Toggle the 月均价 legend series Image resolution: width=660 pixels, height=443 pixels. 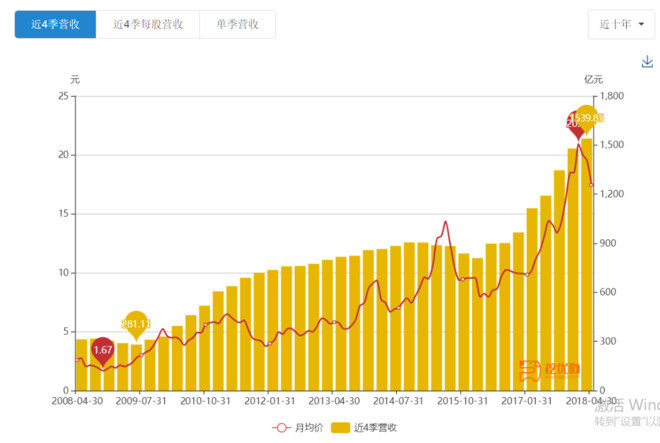[x=298, y=428]
